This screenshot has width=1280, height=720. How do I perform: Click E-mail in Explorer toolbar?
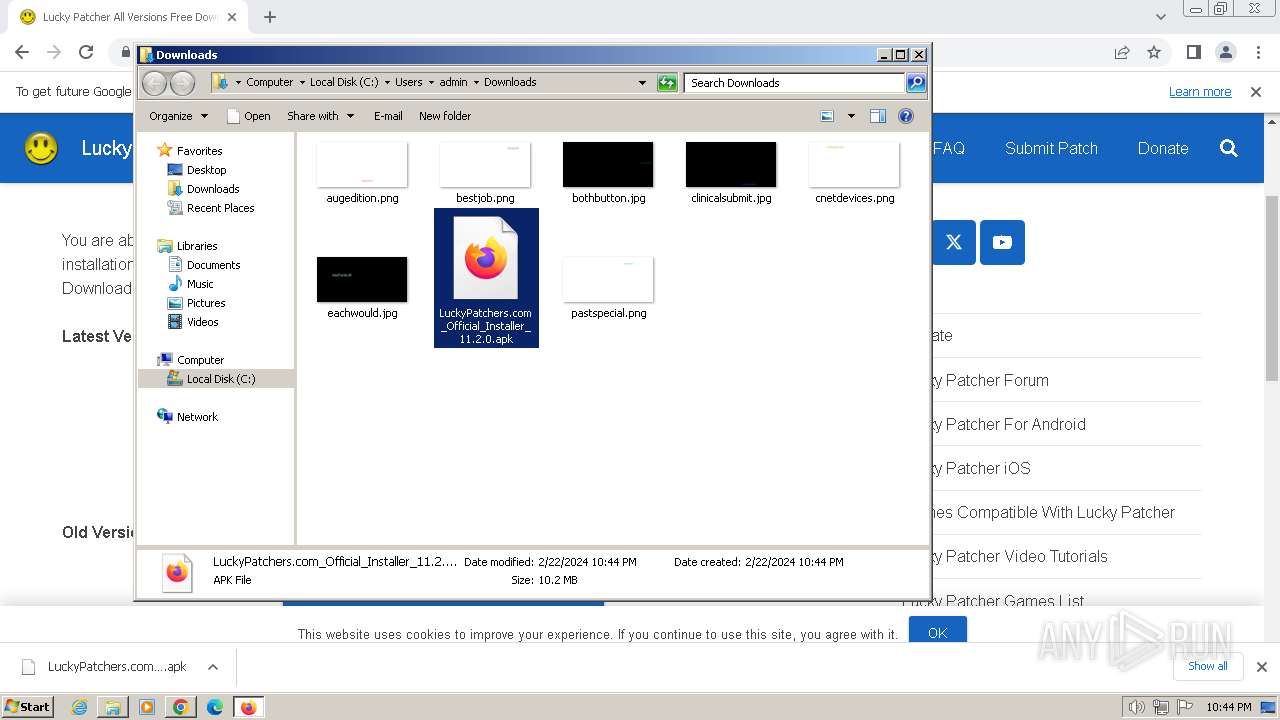(x=388, y=116)
